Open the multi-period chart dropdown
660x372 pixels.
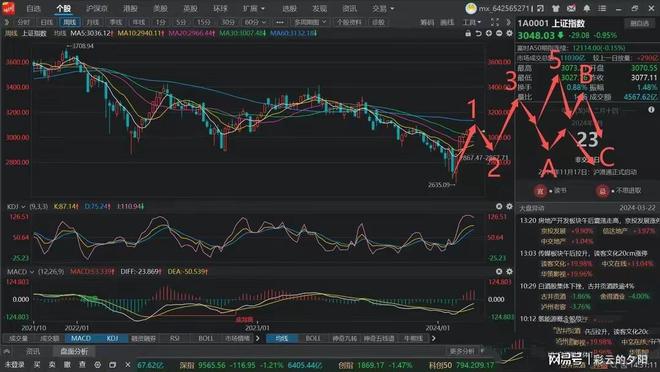pyautogui.click(x=310, y=22)
